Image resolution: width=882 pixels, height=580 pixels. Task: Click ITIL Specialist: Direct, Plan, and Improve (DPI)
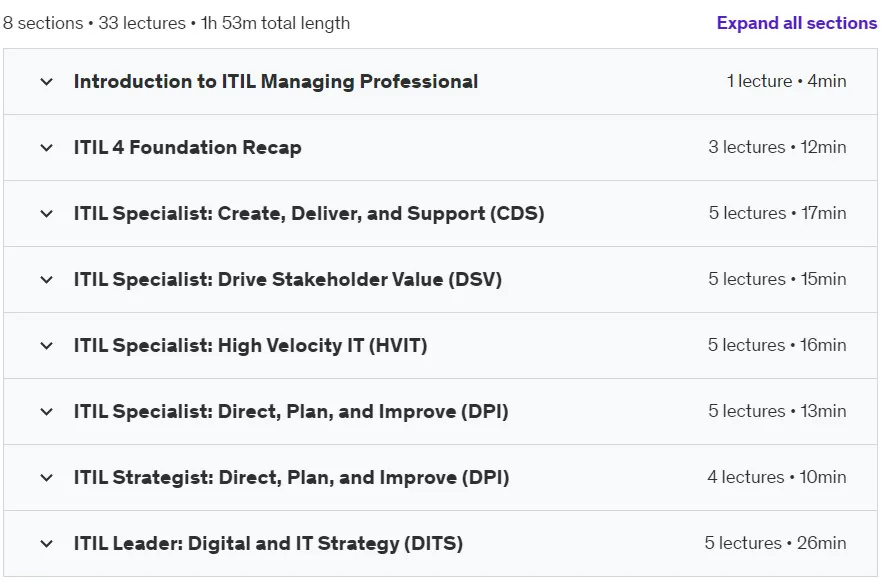click(291, 412)
